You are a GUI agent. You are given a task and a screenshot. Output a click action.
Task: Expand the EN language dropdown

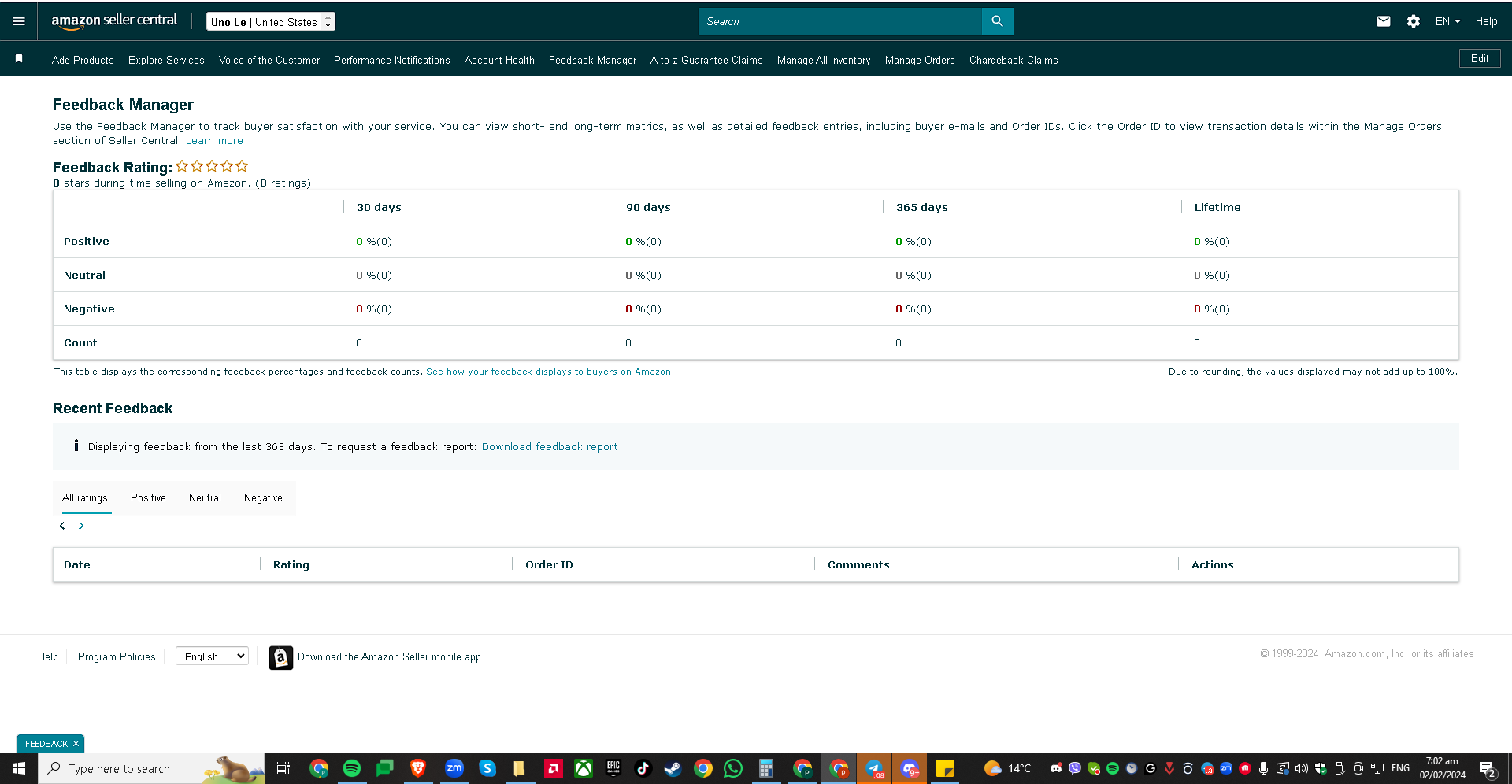coord(1447,21)
